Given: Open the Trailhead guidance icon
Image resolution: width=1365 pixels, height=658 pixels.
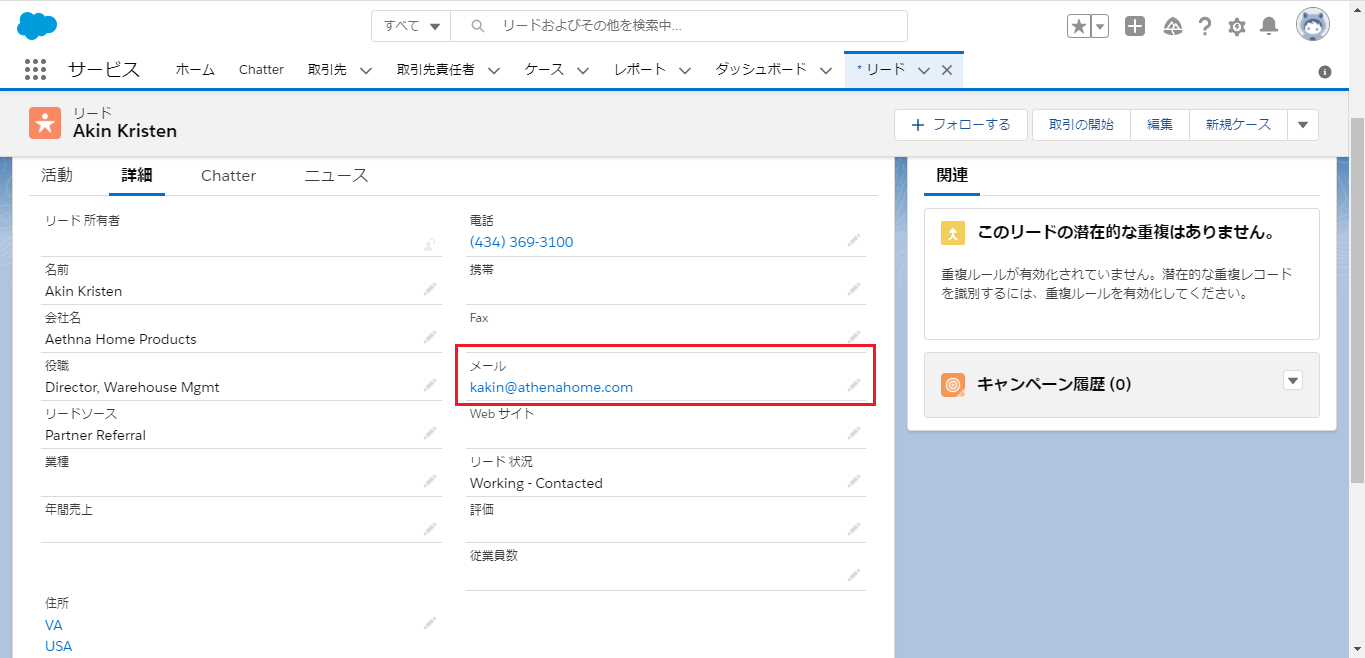Looking at the screenshot, I should (1173, 27).
